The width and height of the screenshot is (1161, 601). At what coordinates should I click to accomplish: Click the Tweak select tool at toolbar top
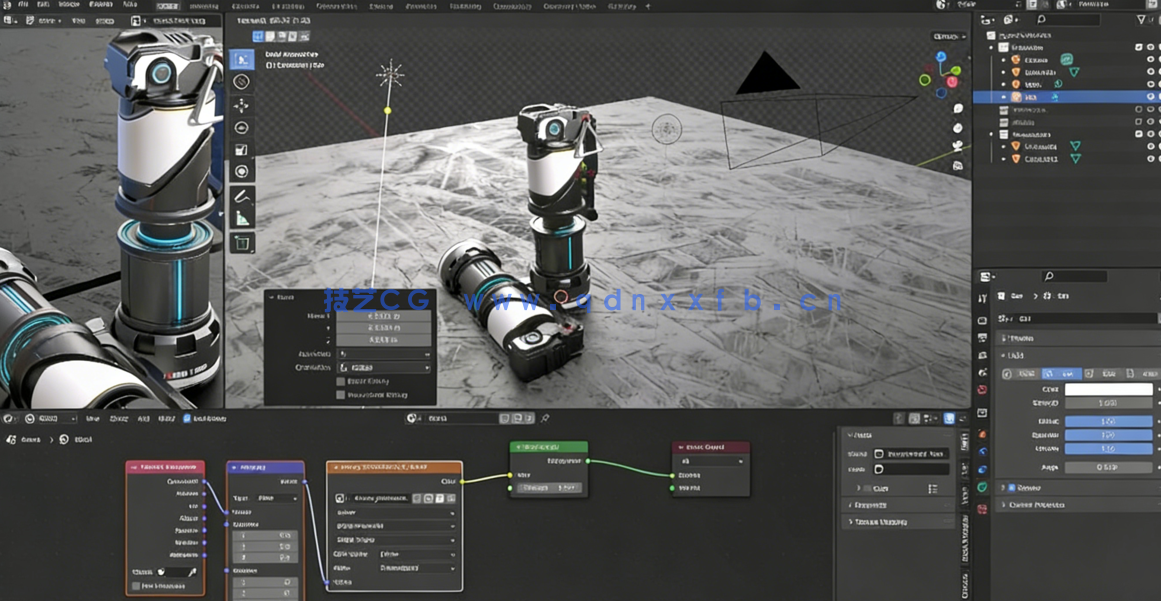242,57
